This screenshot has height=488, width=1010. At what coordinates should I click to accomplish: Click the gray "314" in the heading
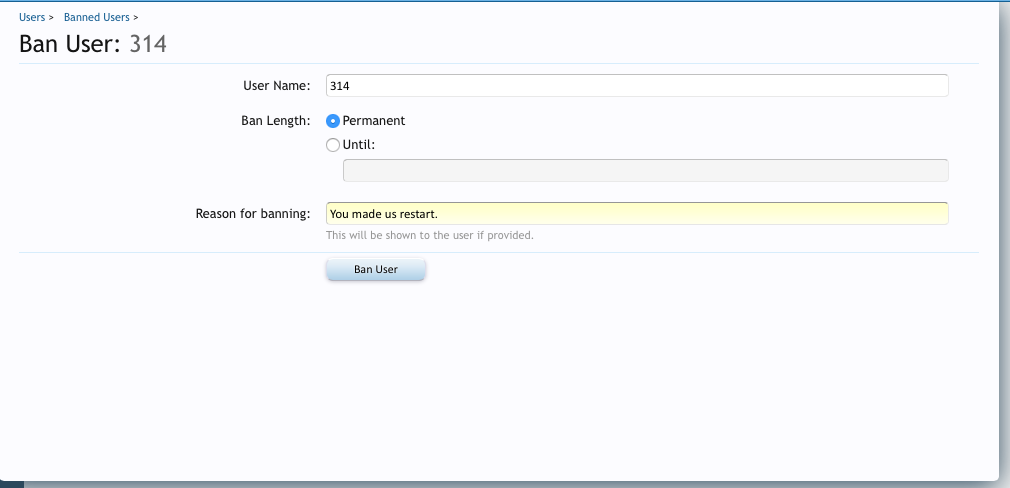pos(148,44)
